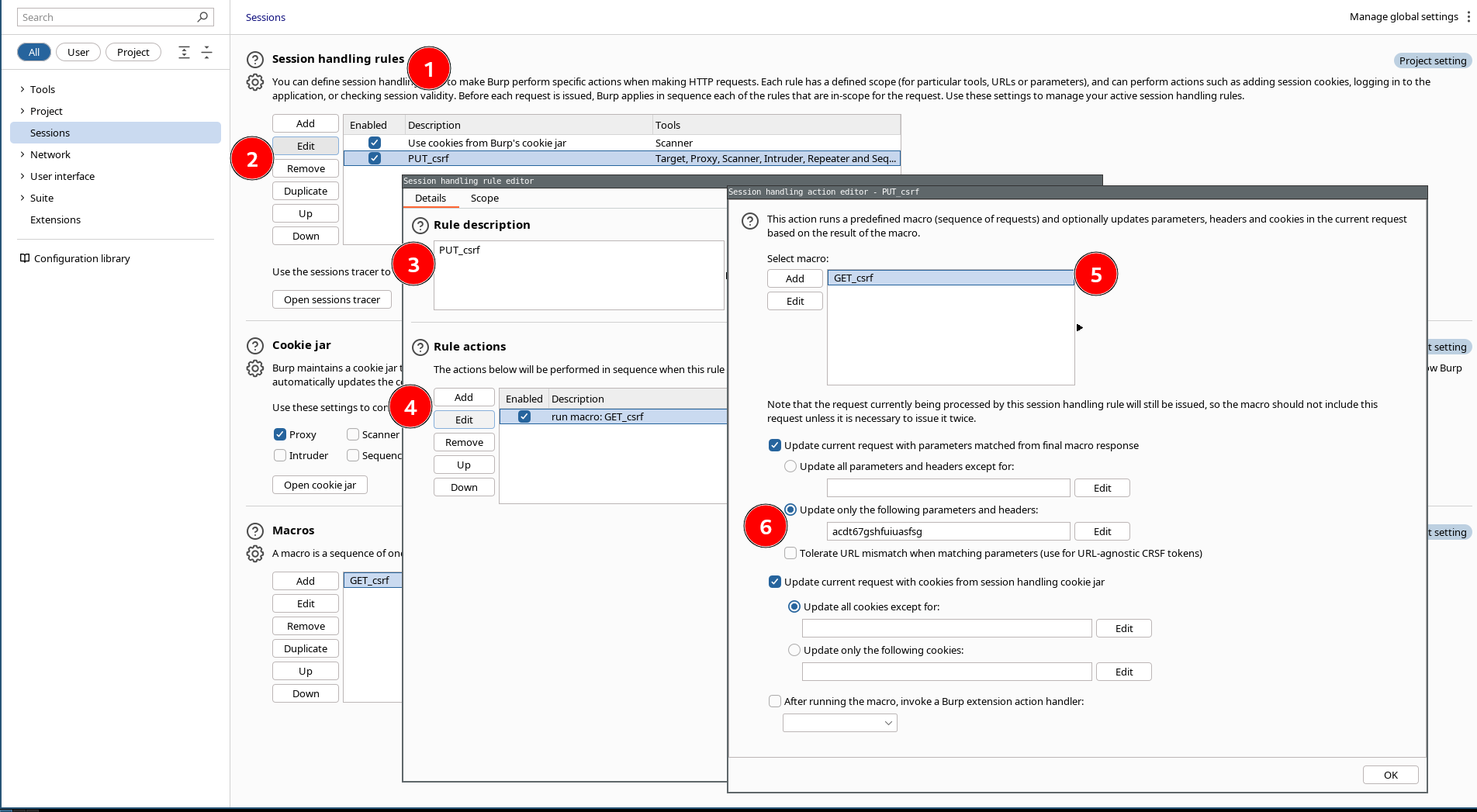1477x812 pixels.
Task: Select 'run macro: GET_csrf' action row
Action: (614, 416)
